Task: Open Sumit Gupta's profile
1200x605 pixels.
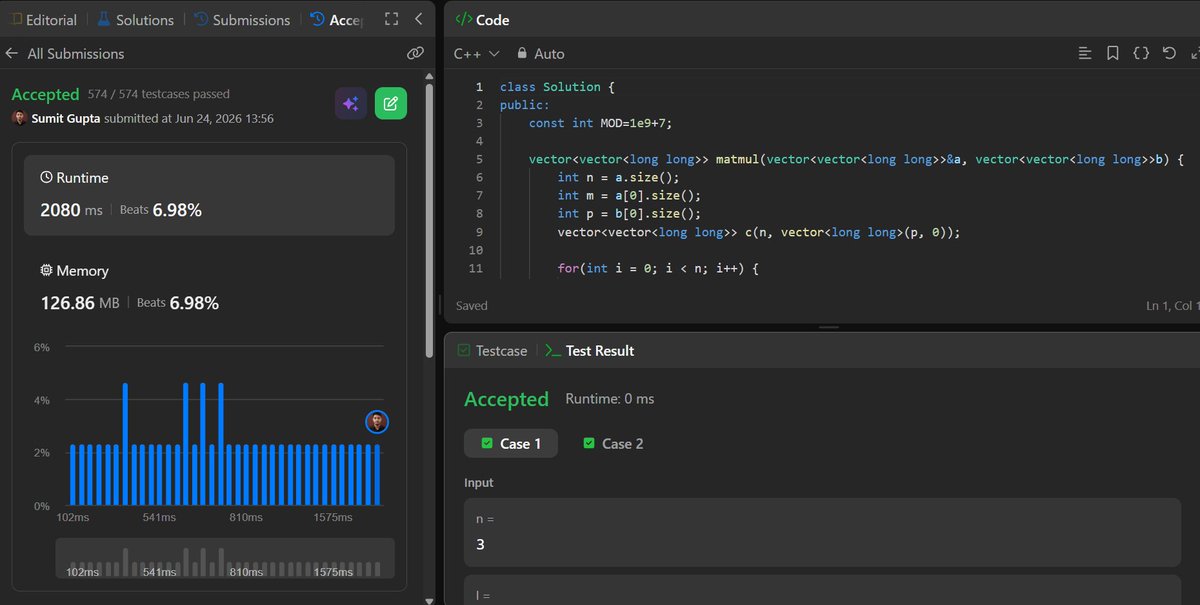Action: tap(65, 118)
